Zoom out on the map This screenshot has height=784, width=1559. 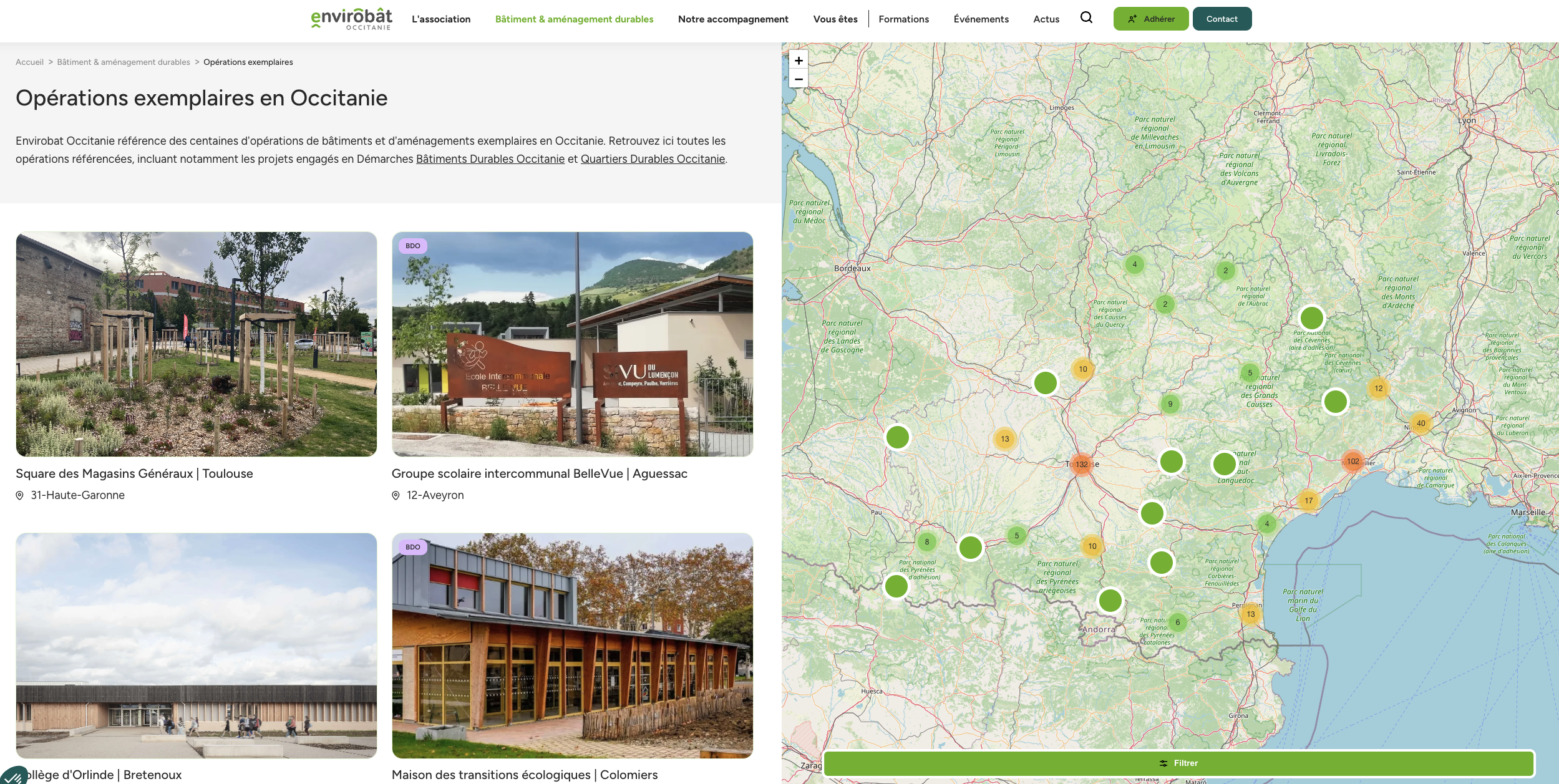pos(799,79)
